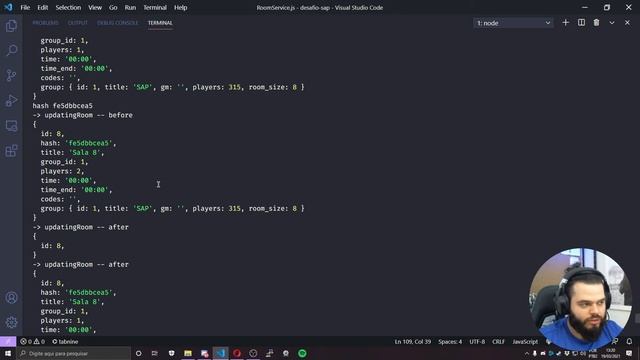Open Opera browser from taskbar

(237, 353)
